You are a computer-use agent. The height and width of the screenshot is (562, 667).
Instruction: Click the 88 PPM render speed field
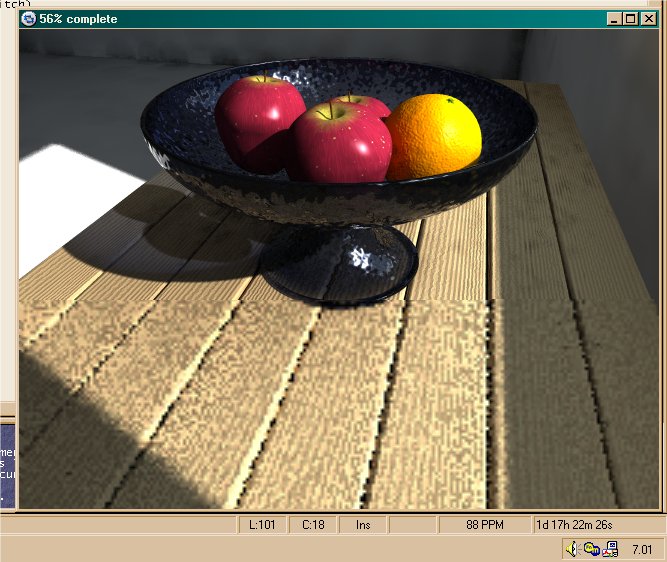[484, 525]
